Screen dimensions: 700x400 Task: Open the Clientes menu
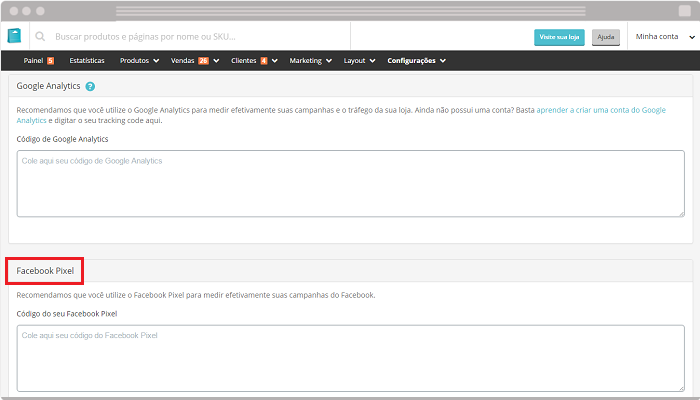244,61
